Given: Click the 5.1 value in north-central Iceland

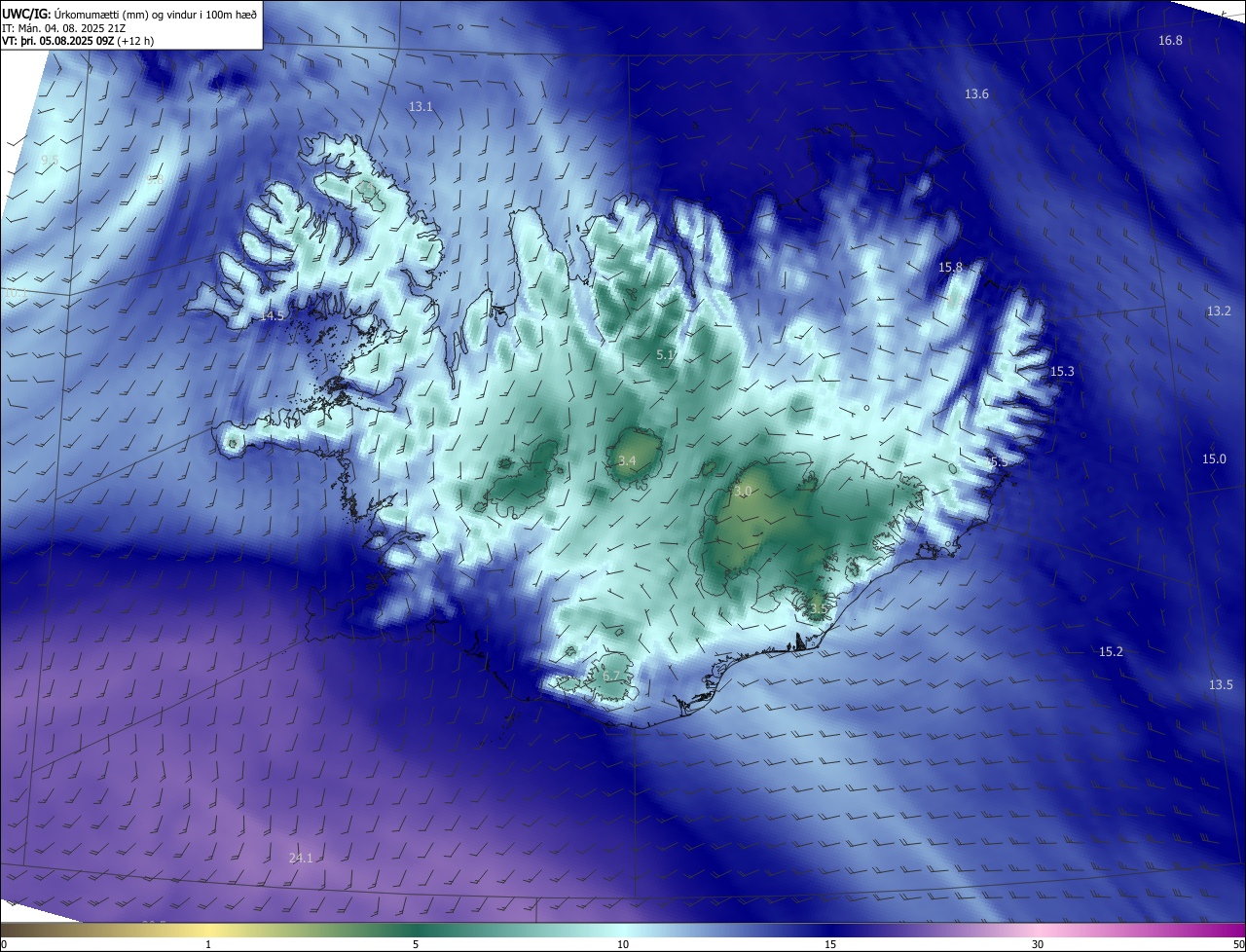Looking at the screenshot, I should click(666, 355).
